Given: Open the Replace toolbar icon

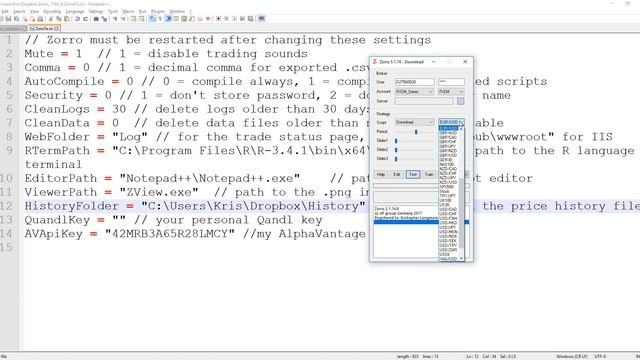Looking at the screenshot, I should [x=104, y=19].
